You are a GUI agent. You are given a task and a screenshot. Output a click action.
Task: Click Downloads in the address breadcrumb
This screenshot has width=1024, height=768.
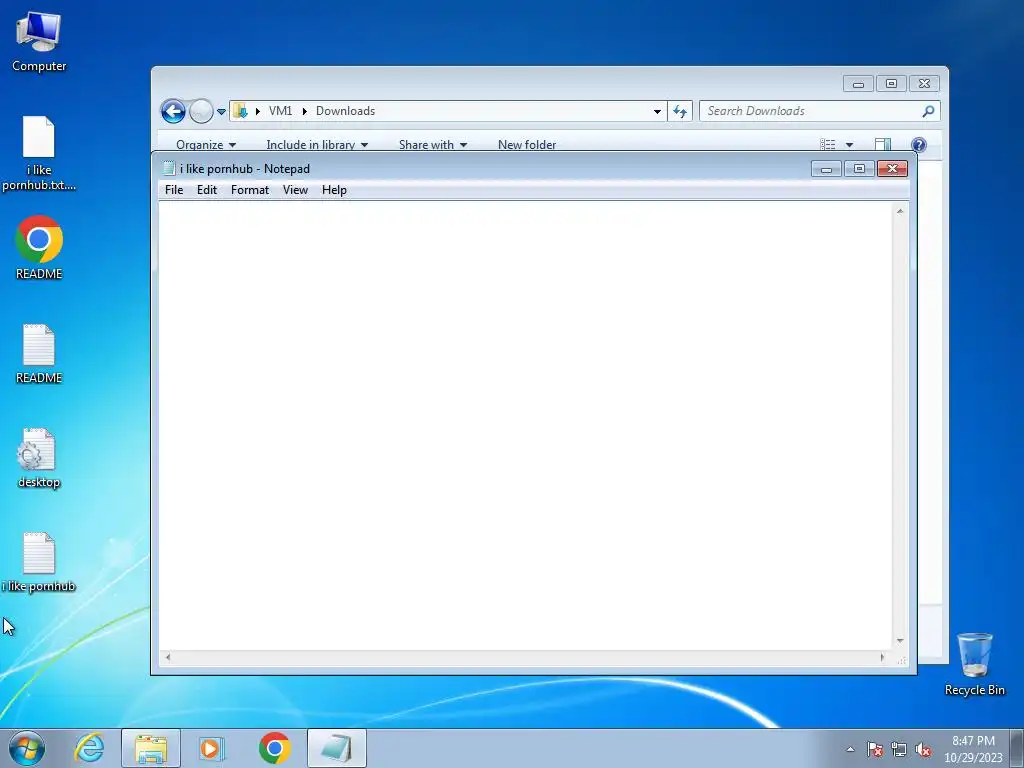(x=345, y=111)
